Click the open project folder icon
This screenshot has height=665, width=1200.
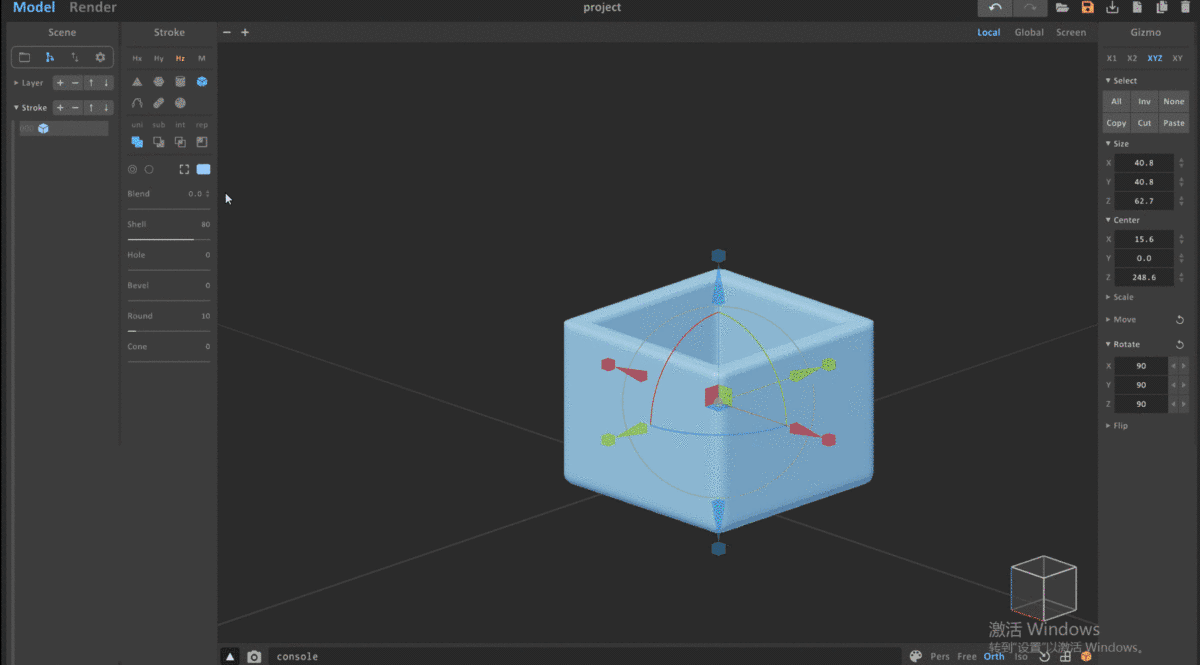point(1062,8)
